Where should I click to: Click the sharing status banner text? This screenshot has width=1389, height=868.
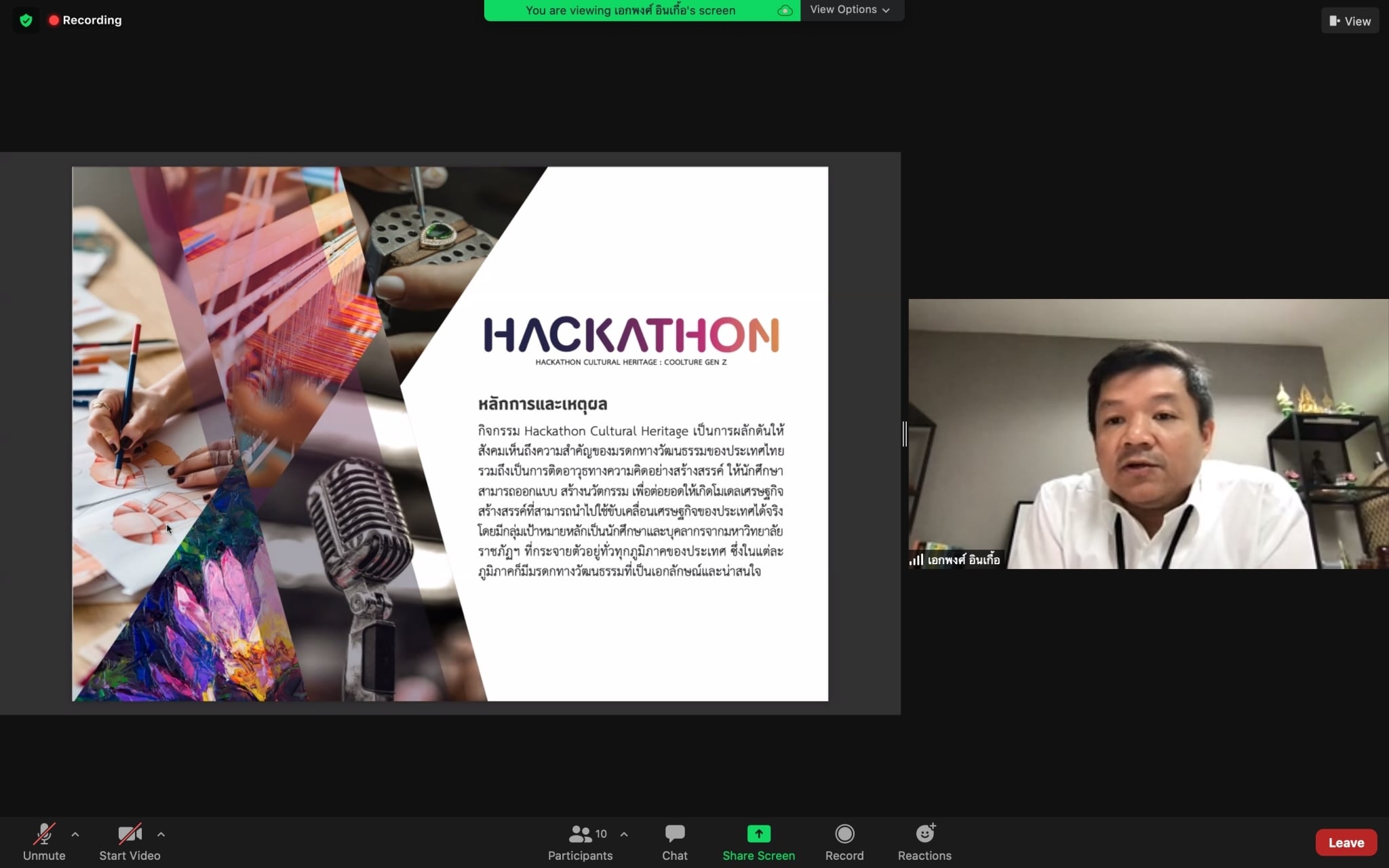(x=630, y=11)
